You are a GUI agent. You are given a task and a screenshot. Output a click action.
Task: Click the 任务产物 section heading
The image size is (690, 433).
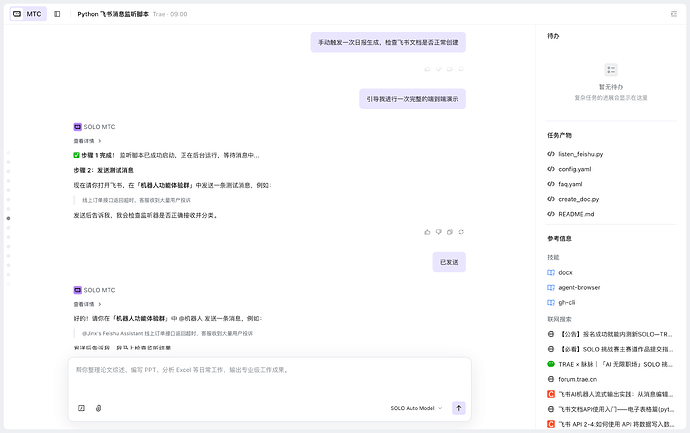[x=559, y=135]
